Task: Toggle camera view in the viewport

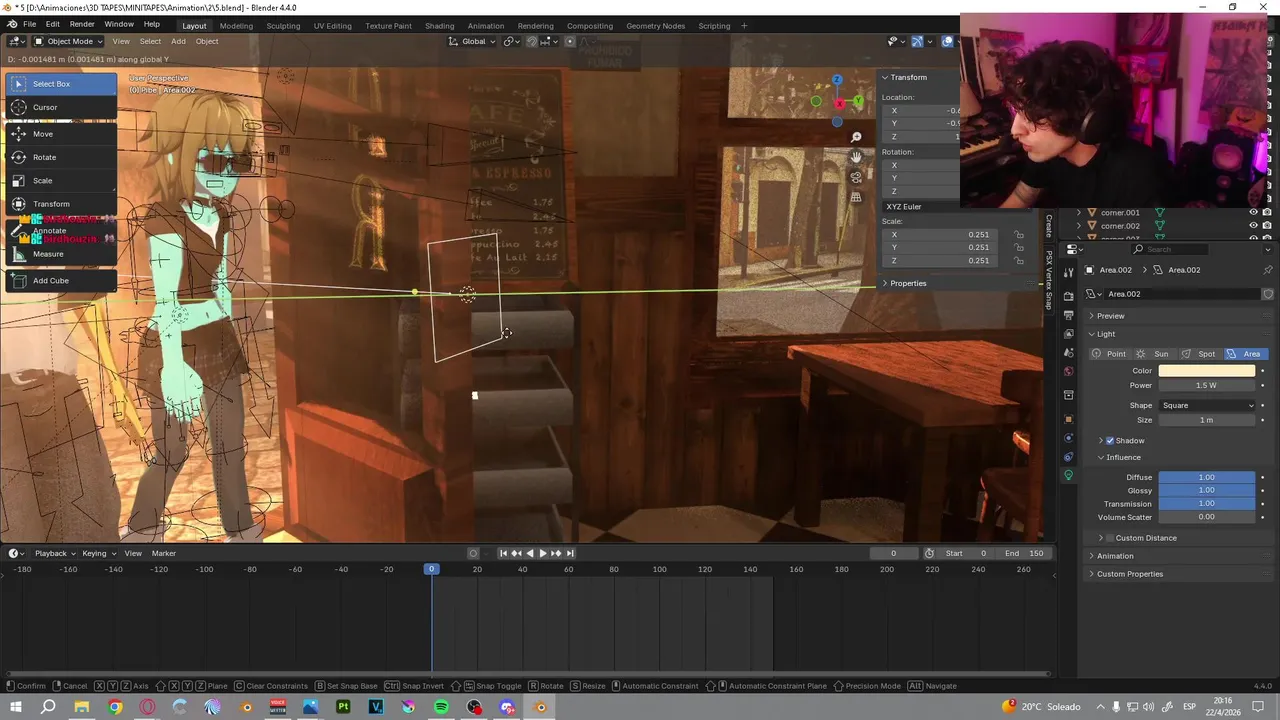Action: [856, 177]
